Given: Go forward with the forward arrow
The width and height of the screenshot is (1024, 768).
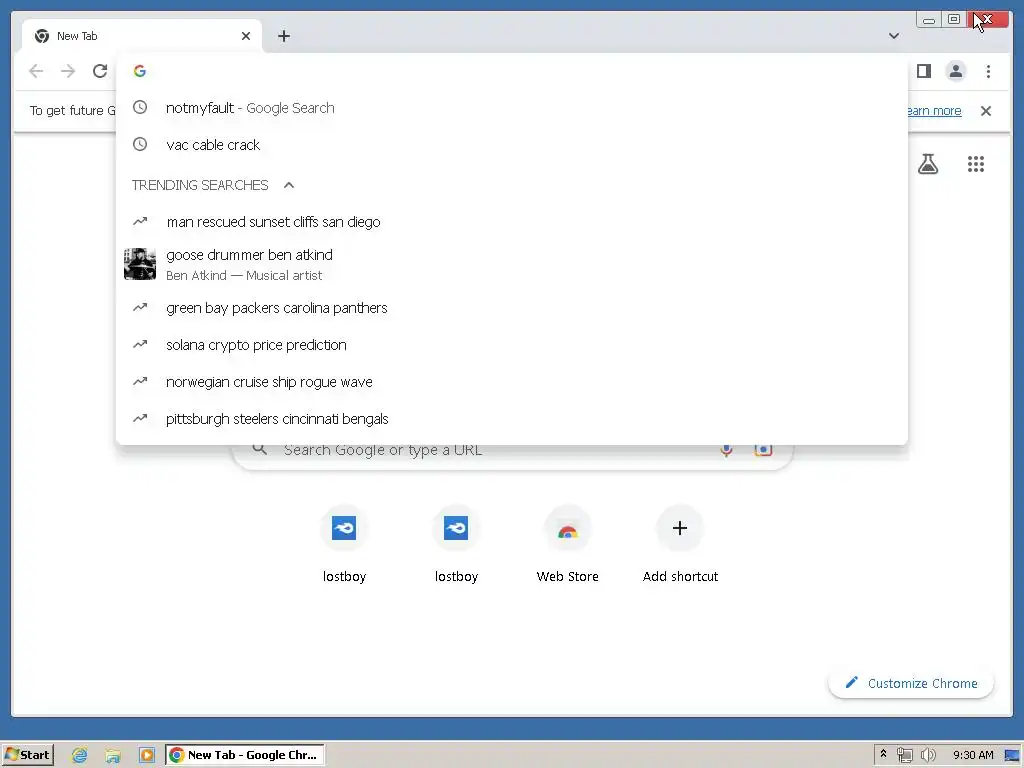Looking at the screenshot, I should tap(68, 71).
